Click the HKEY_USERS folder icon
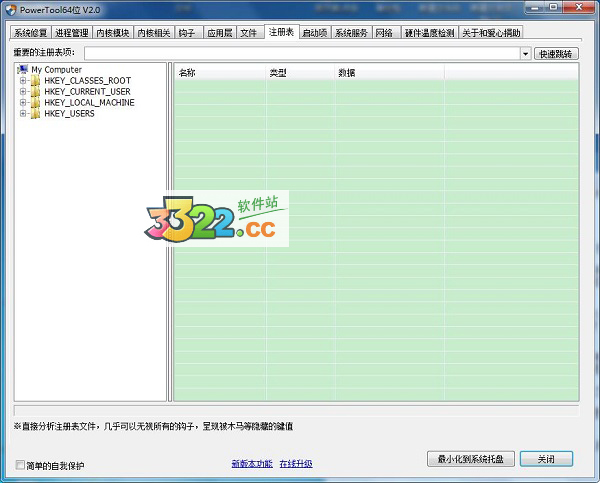This screenshot has width=600, height=483. click(x=35, y=114)
